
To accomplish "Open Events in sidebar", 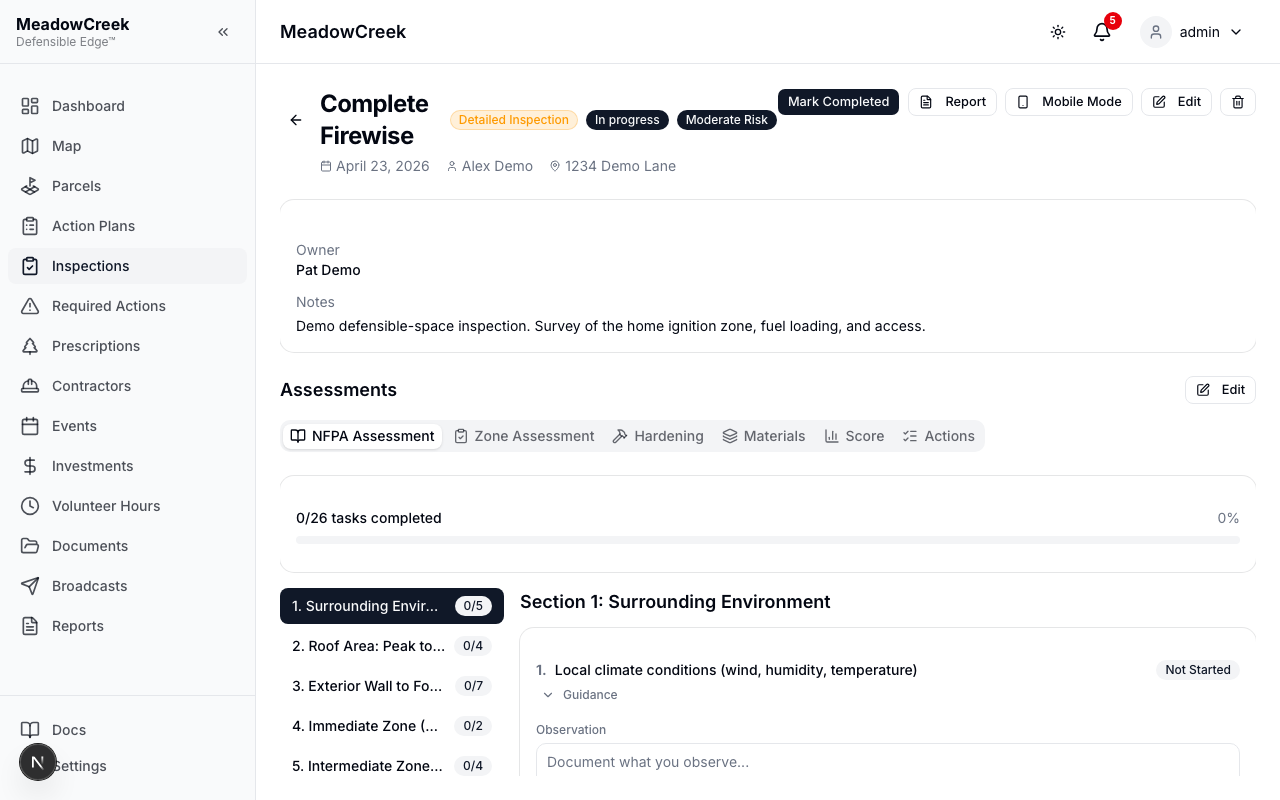I will (x=127, y=426).
